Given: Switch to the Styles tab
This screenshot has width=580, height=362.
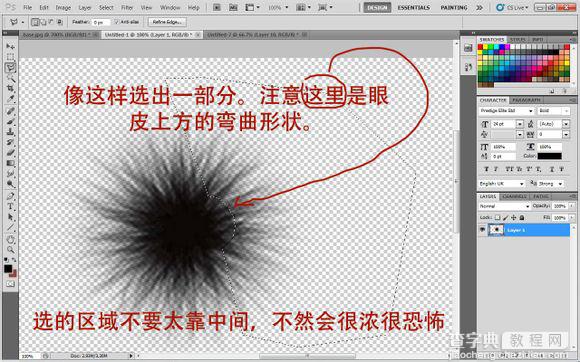Looking at the screenshot, I should (518, 39).
